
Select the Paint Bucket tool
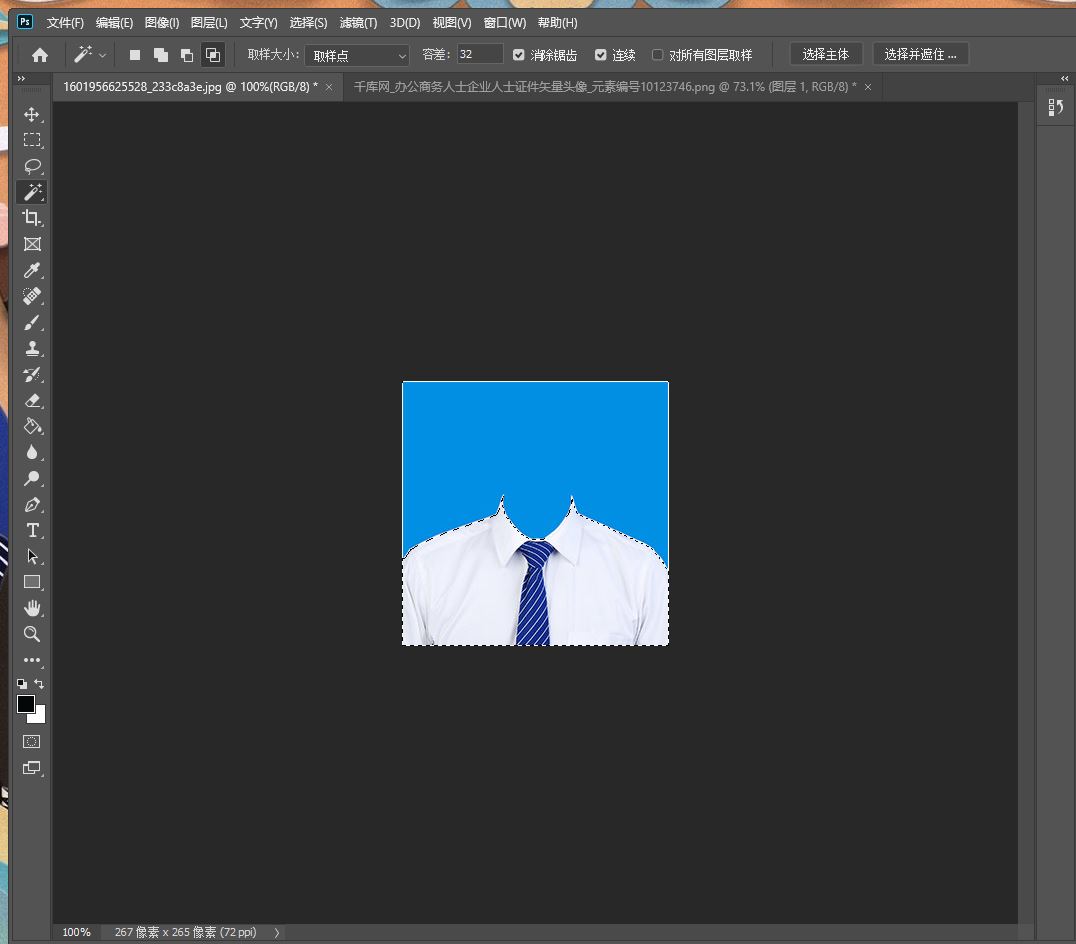(x=32, y=427)
